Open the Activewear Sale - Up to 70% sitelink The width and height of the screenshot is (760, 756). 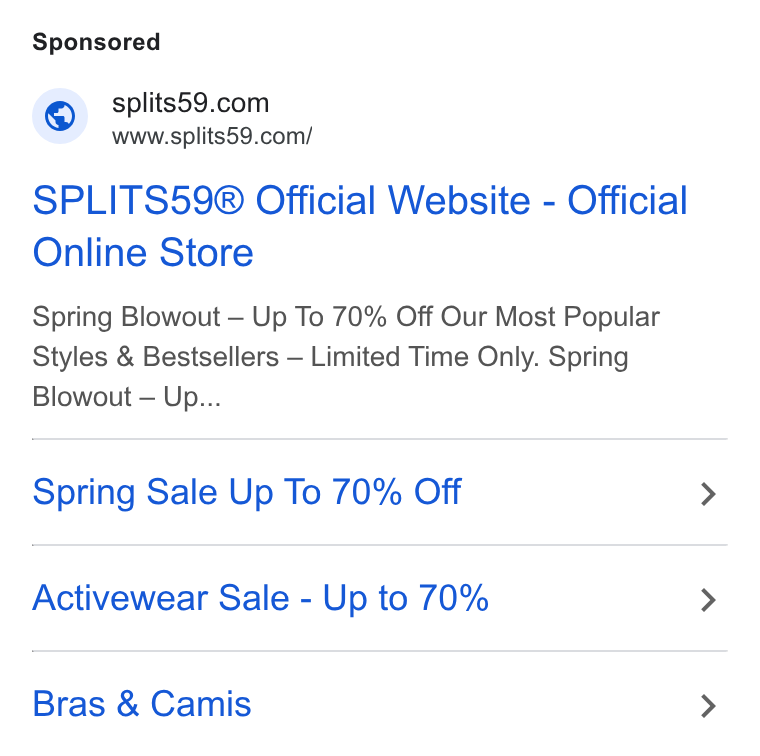pos(260,598)
